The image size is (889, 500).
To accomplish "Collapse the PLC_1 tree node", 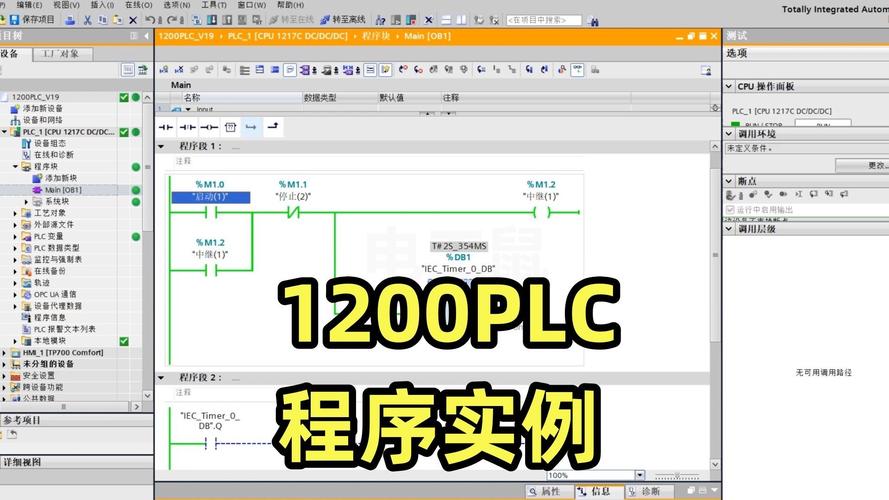I will coord(5,132).
